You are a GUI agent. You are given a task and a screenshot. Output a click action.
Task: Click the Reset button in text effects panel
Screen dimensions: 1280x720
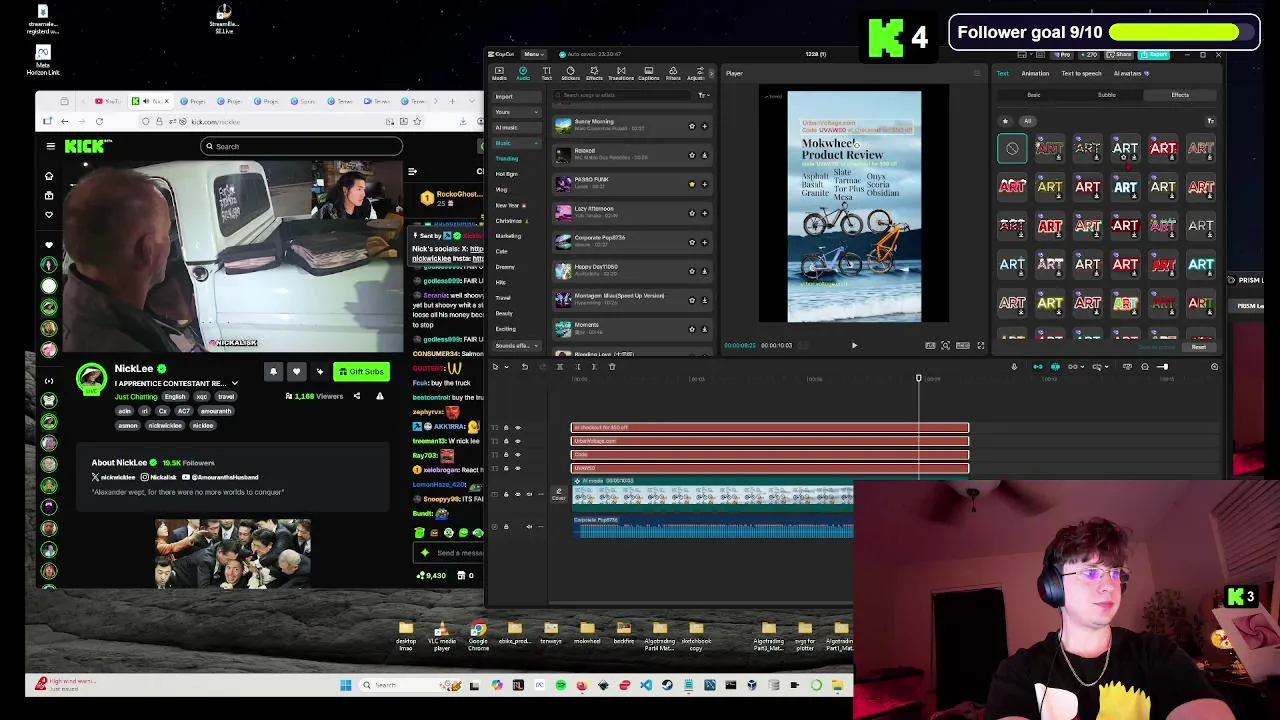pyautogui.click(x=1199, y=347)
